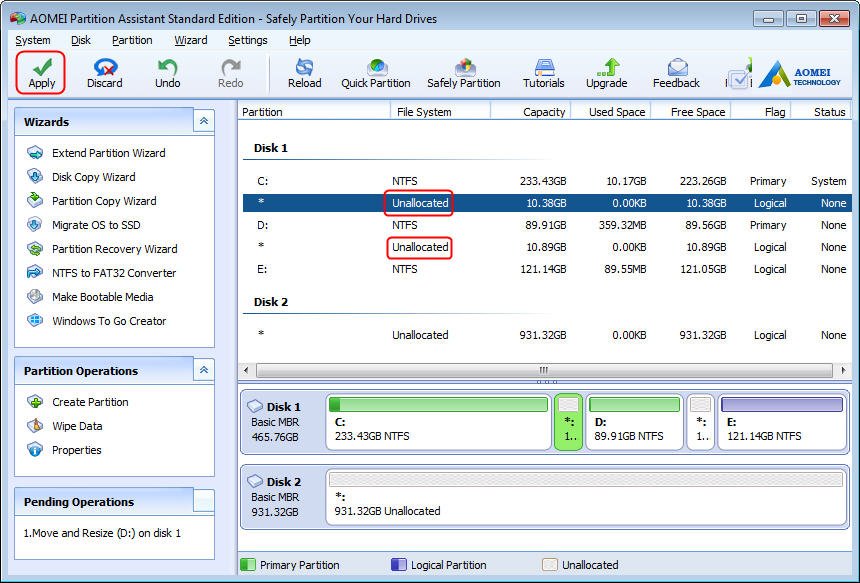Select the D: partition row
860x583 pixels.
547,225
